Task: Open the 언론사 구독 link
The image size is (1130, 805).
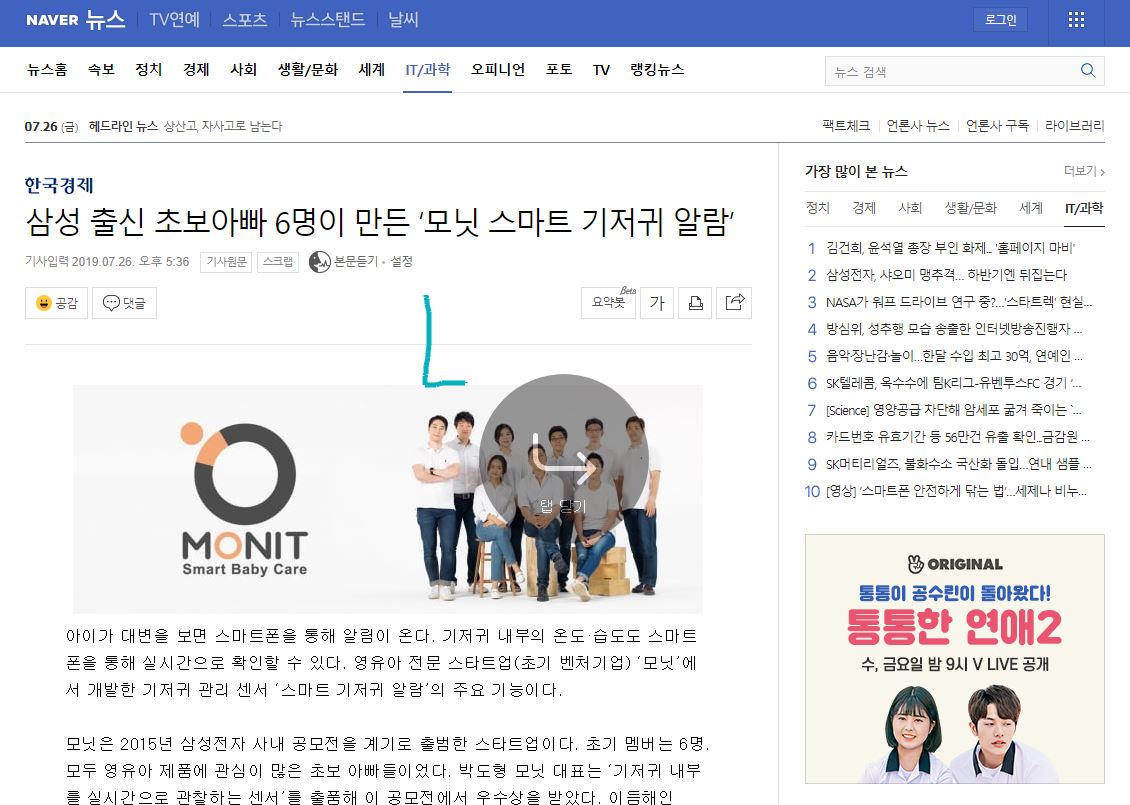Action: pyautogui.click(x=997, y=125)
